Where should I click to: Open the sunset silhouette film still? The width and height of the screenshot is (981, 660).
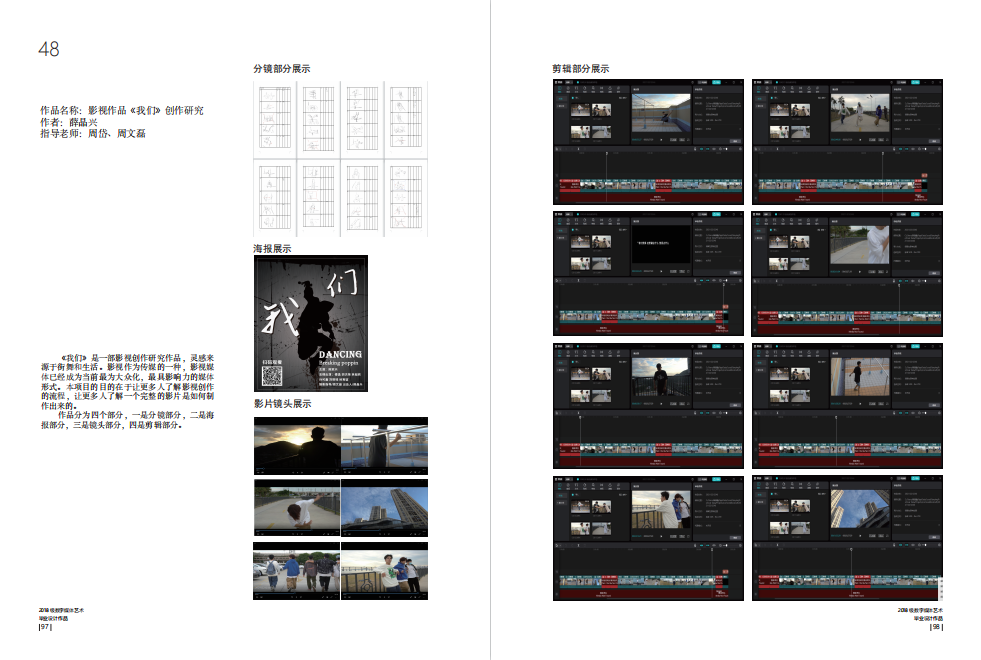click(x=297, y=445)
